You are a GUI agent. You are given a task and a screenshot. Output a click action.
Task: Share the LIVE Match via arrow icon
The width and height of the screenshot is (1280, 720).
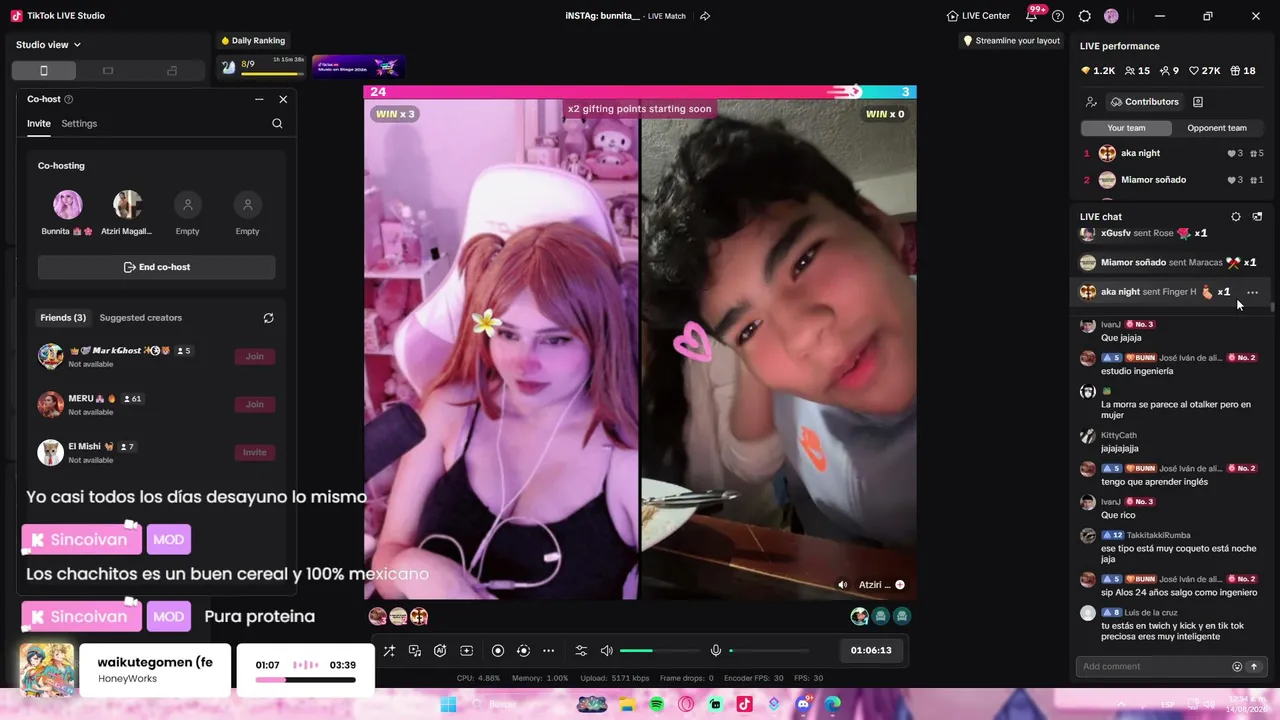click(705, 16)
